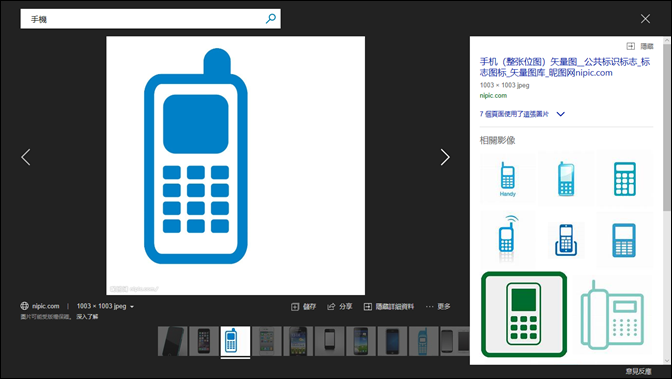This screenshot has width=672, height=379.
Task: Click the scrollbar down arrow
Action: tap(667, 361)
